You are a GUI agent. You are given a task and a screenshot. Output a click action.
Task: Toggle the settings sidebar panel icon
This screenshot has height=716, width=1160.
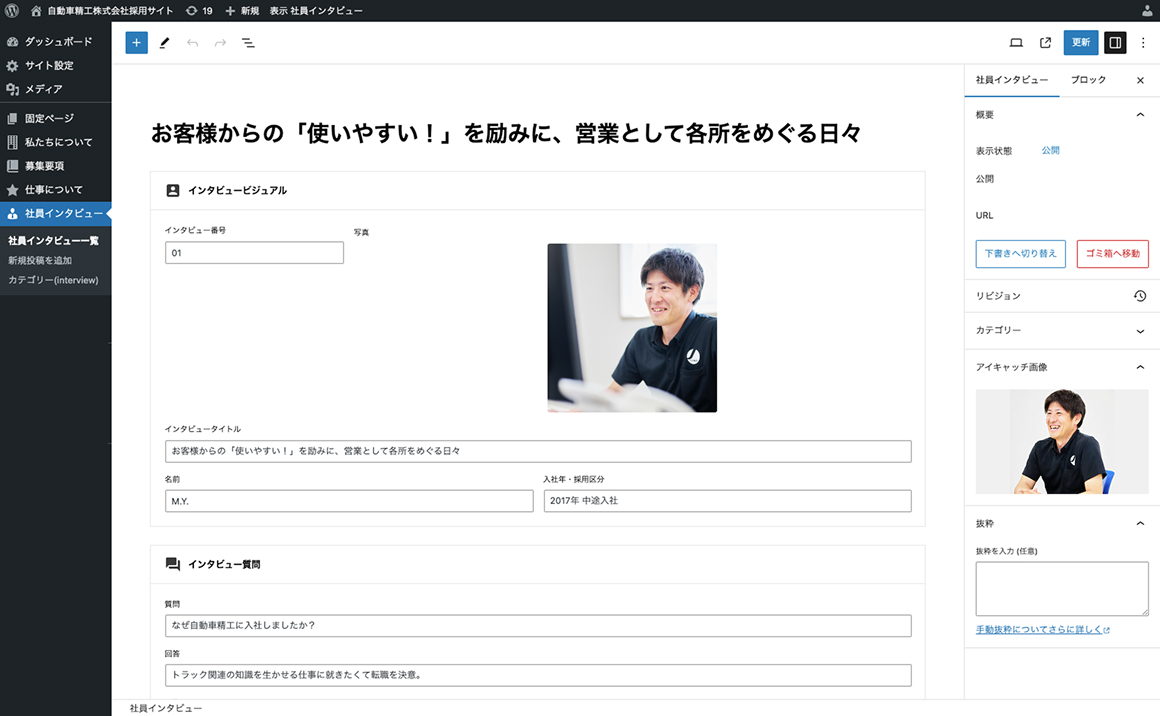click(1113, 43)
